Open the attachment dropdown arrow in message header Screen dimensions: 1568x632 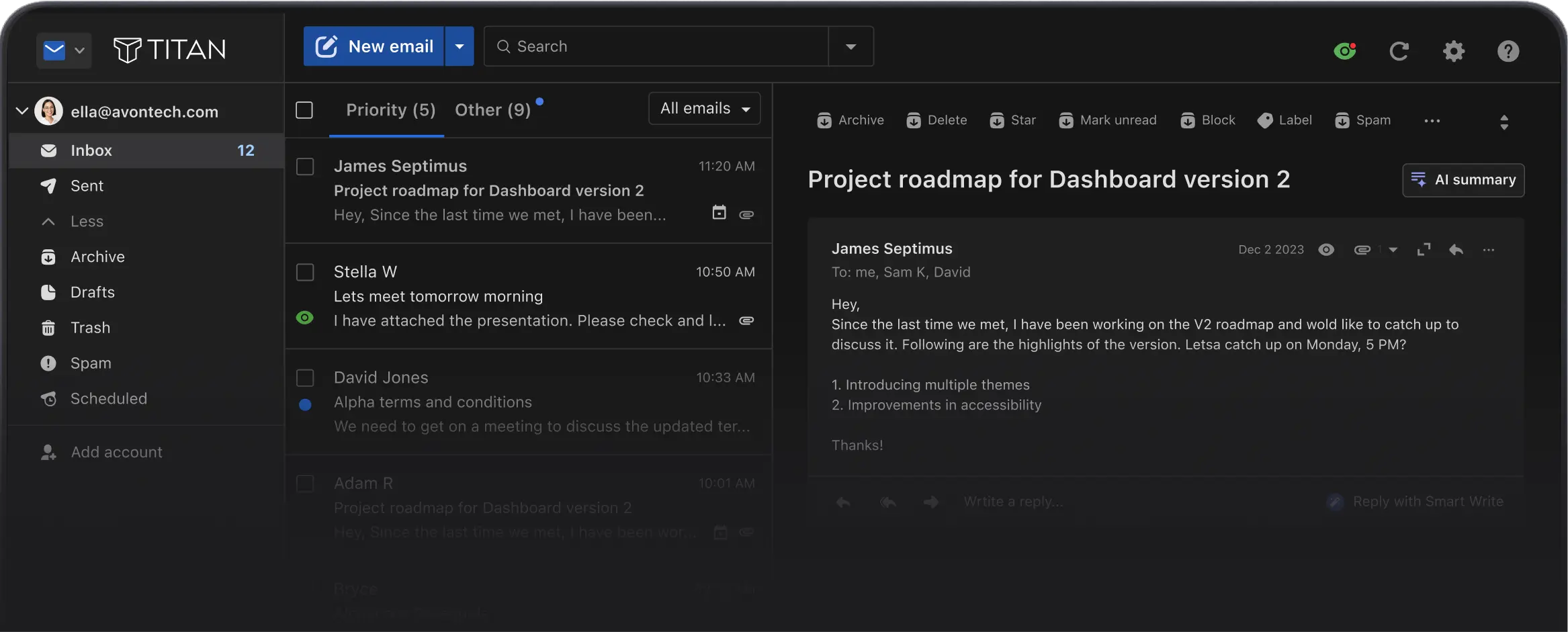pos(1393,250)
